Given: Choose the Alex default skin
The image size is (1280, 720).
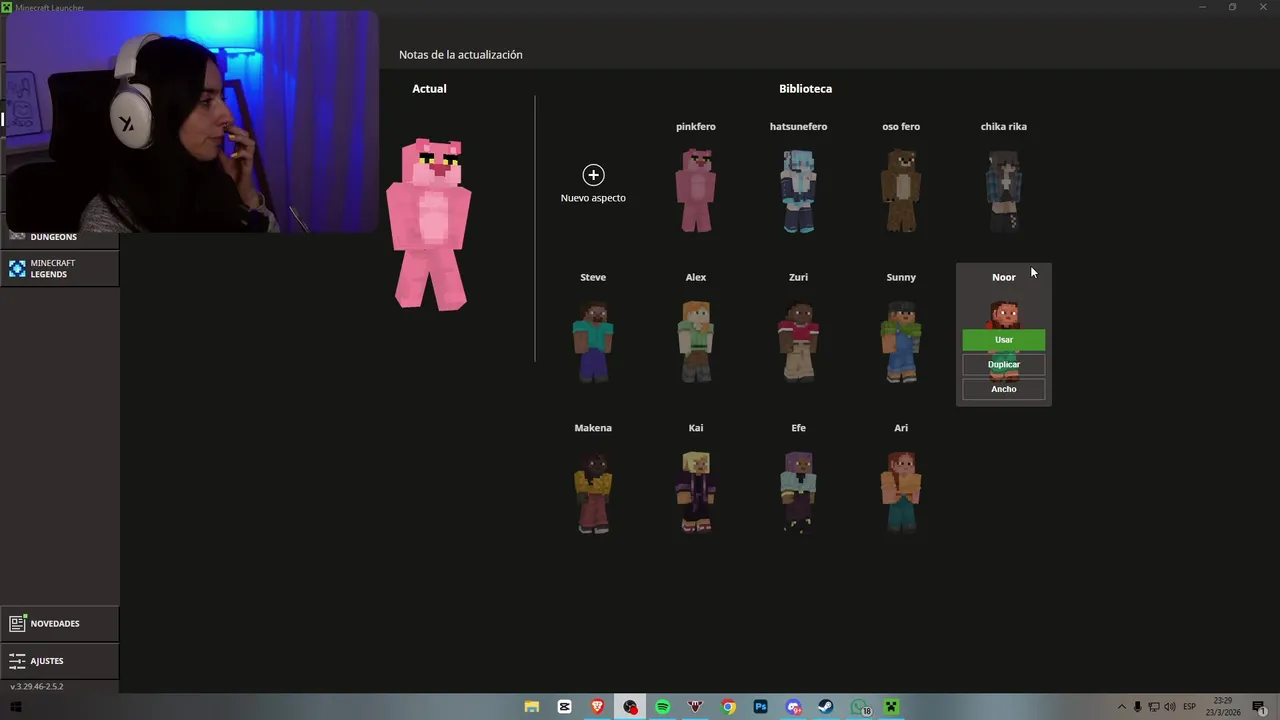Looking at the screenshot, I should [696, 341].
